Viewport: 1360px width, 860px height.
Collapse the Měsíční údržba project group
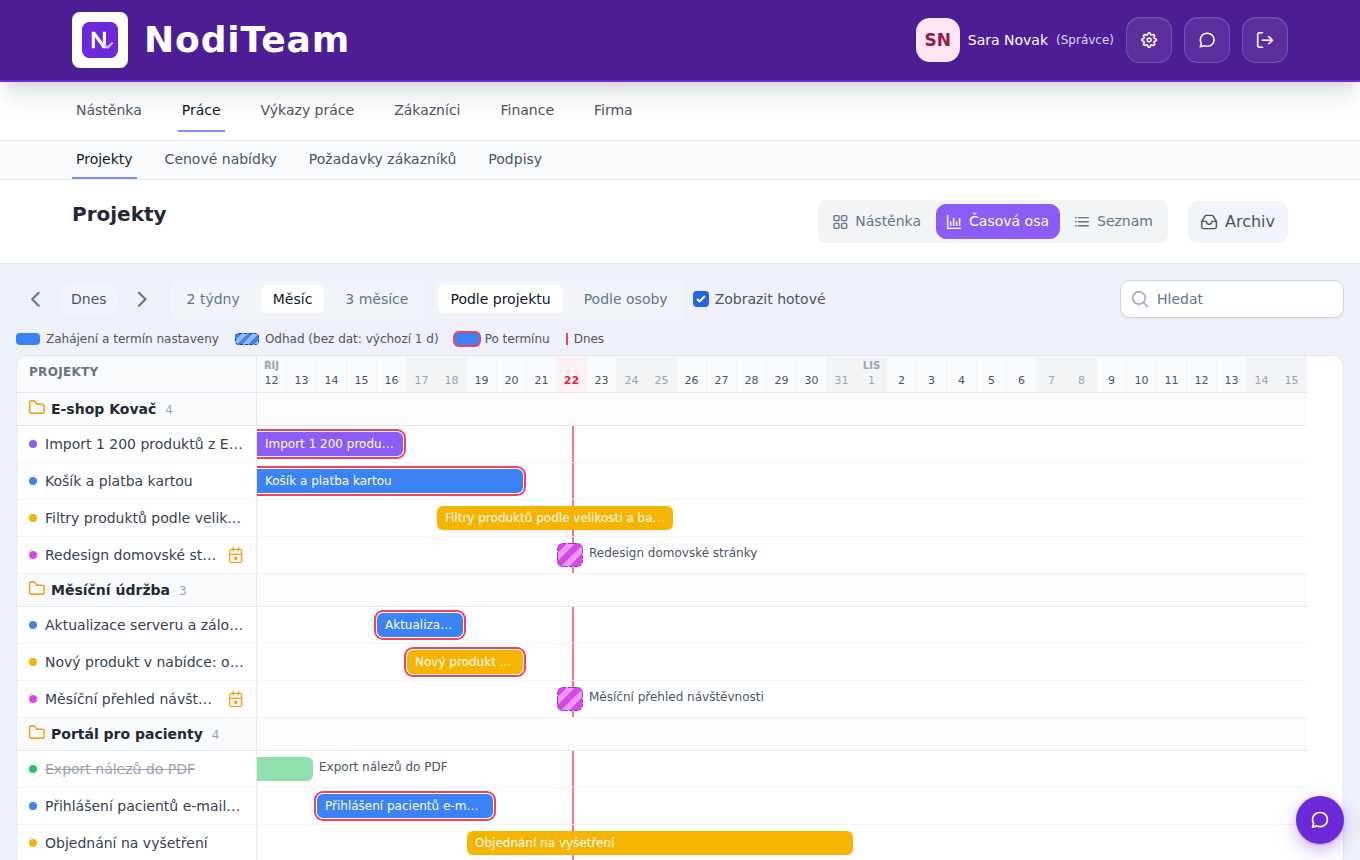(137, 590)
